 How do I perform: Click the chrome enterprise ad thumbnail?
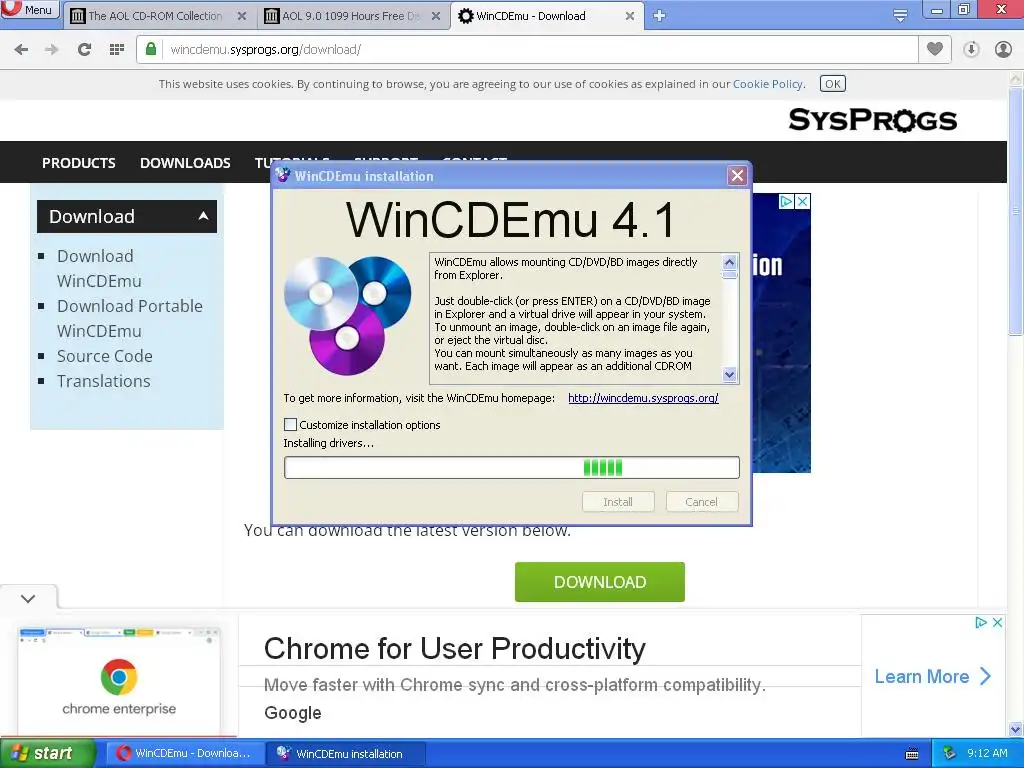click(x=119, y=679)
